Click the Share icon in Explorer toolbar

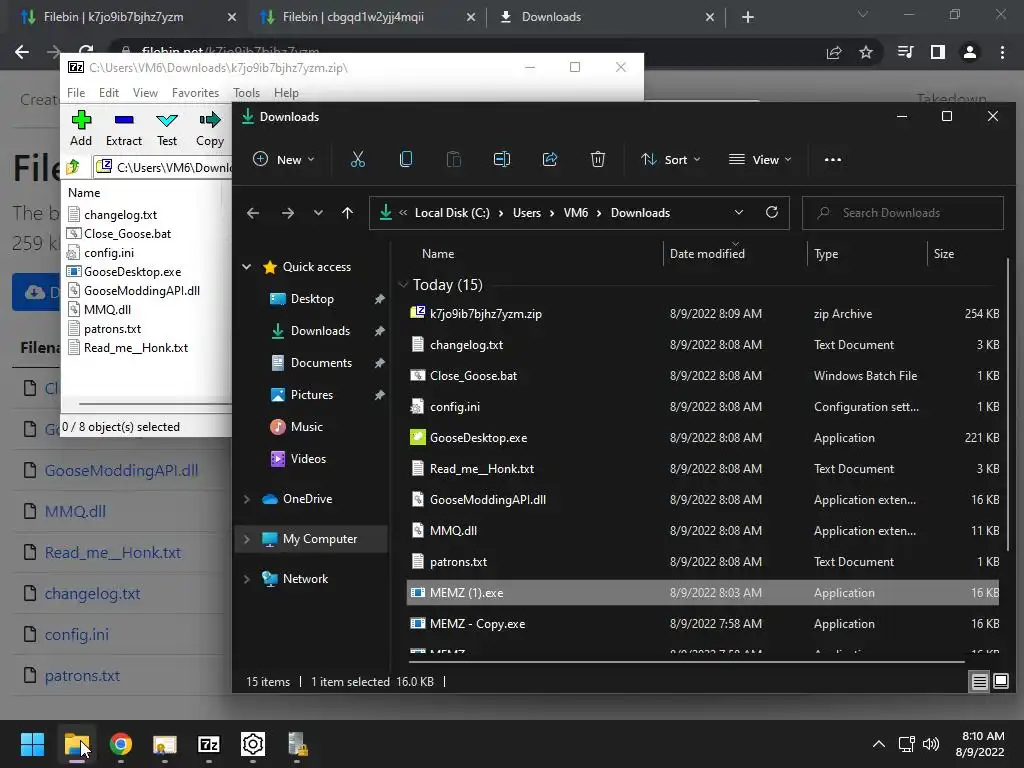(x=550, y=159)
